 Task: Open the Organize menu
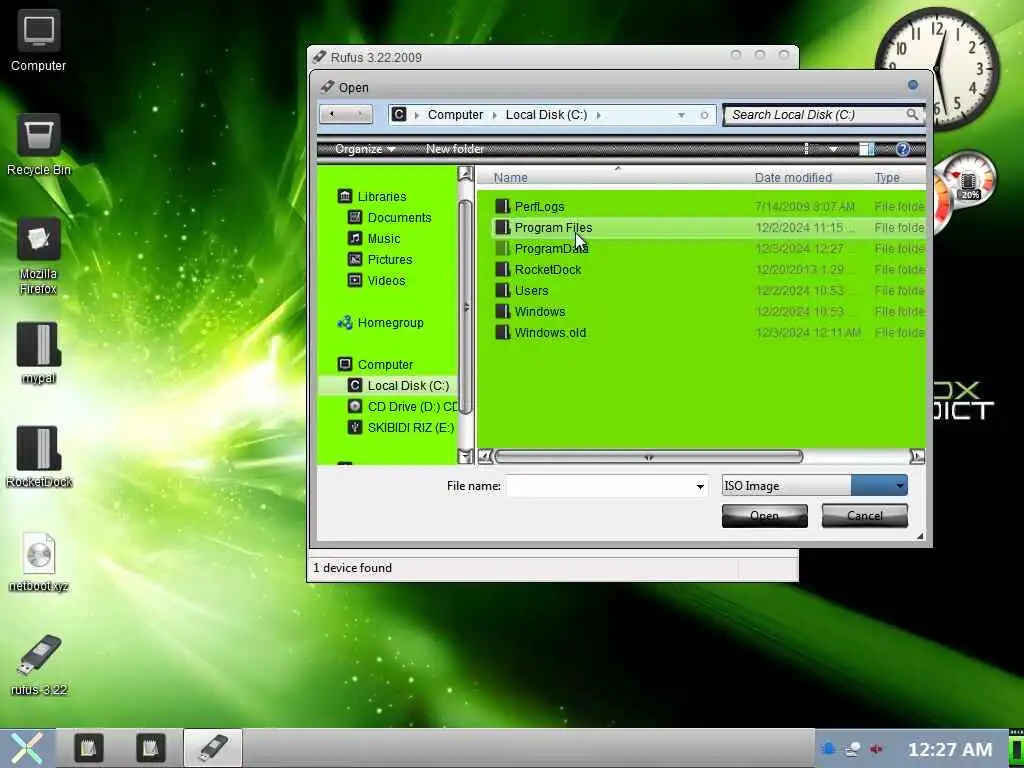(x=364, y=149)
